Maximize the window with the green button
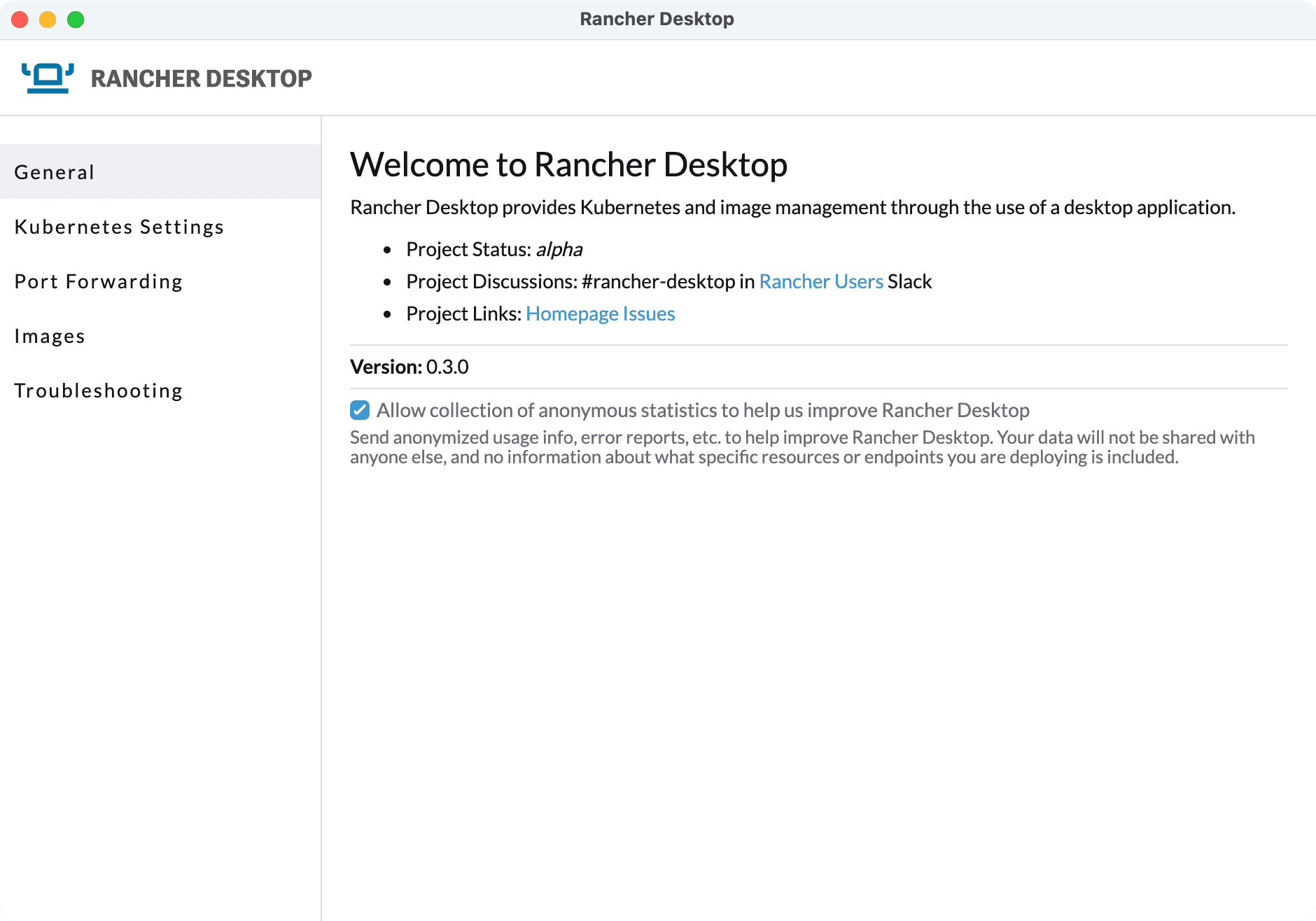Viewport: 1316px width, 921px height. 76,20
